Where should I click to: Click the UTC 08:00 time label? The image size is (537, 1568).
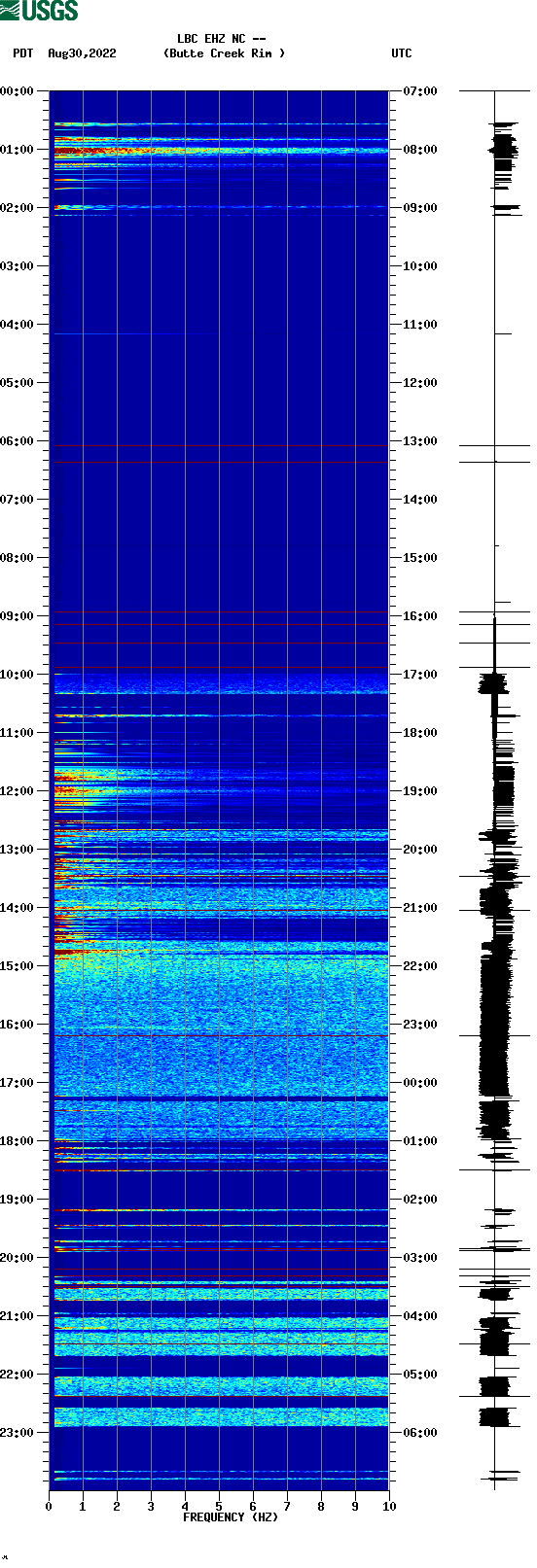pyautogui.click(x=420, y=150)
